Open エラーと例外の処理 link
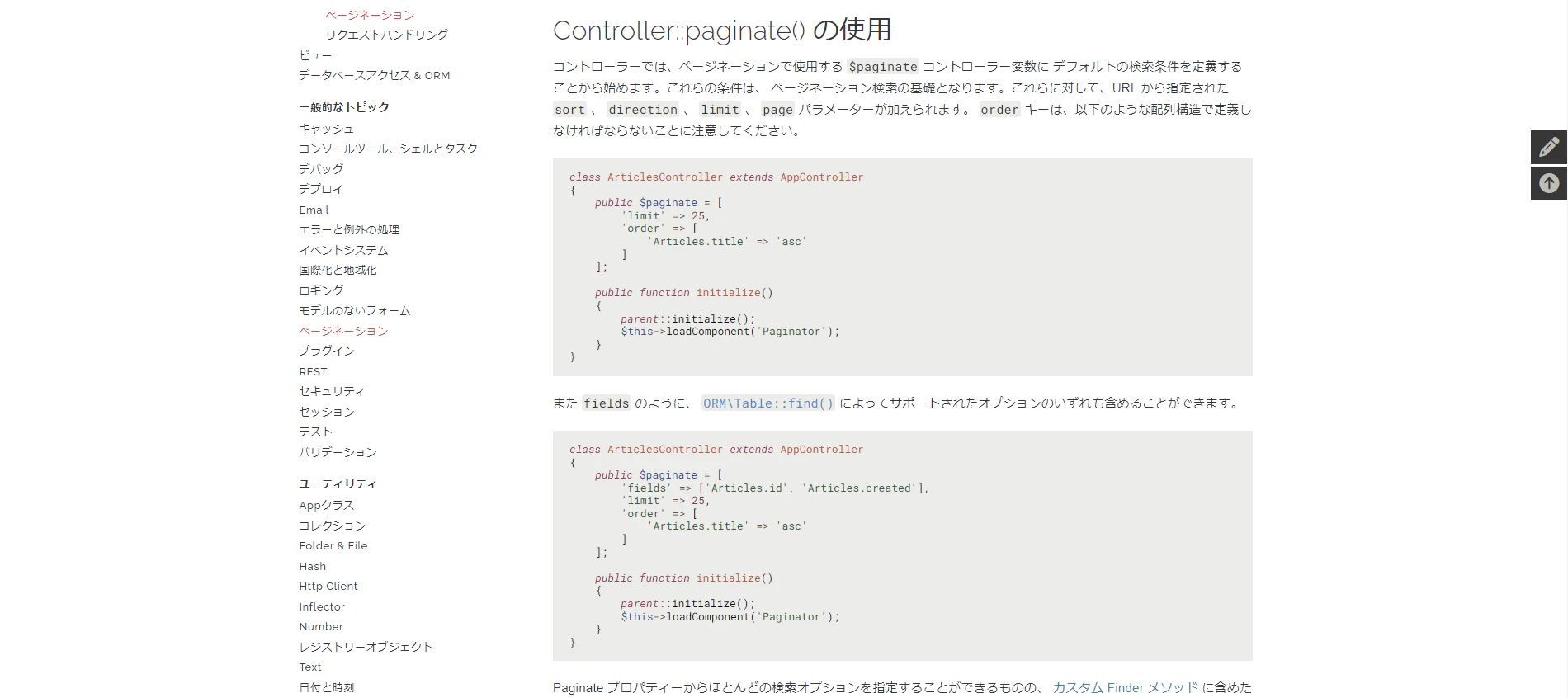Image resolution: width=1568 pixels, height=698 pixels. 349,229
